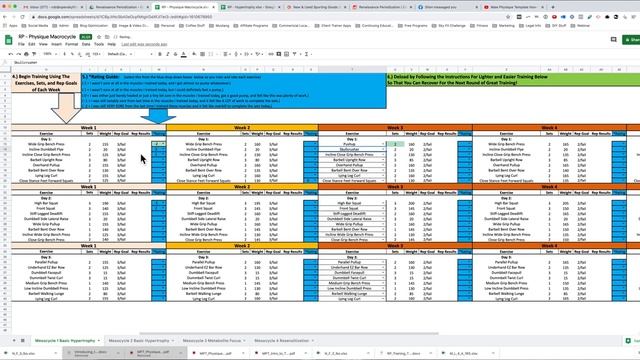Image resolution: width=640 pixels, height=360 pixels.
Task: Open the fill color picker
Action: click(194, 54)
